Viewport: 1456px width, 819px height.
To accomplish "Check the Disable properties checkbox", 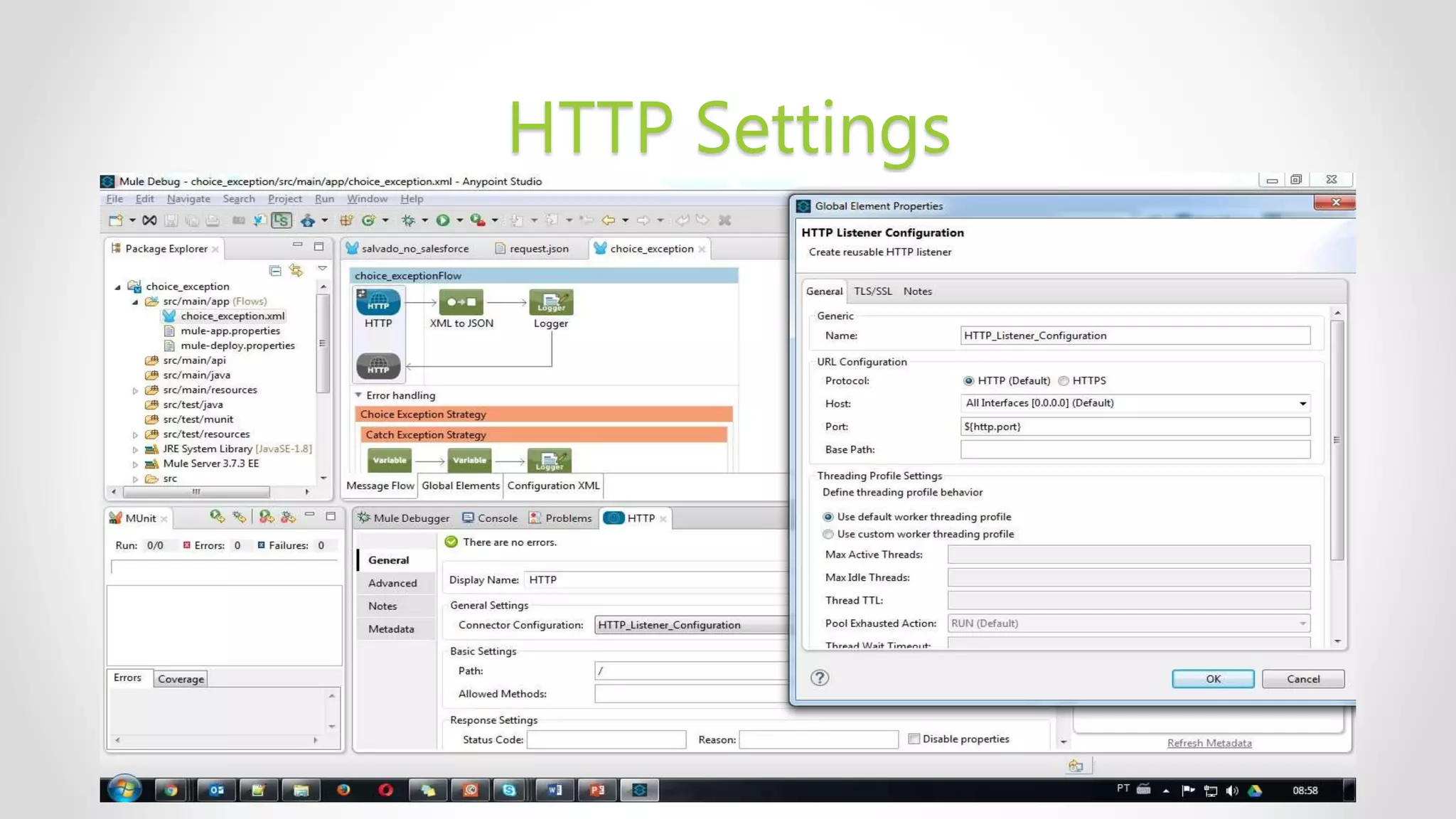I will click(x=914, y=739).
